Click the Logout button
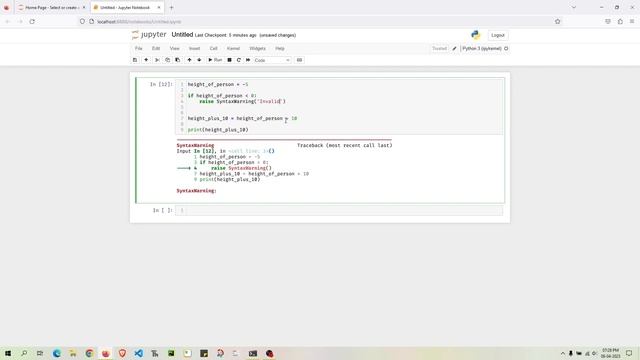640x360 pixels. click(498, 35)
